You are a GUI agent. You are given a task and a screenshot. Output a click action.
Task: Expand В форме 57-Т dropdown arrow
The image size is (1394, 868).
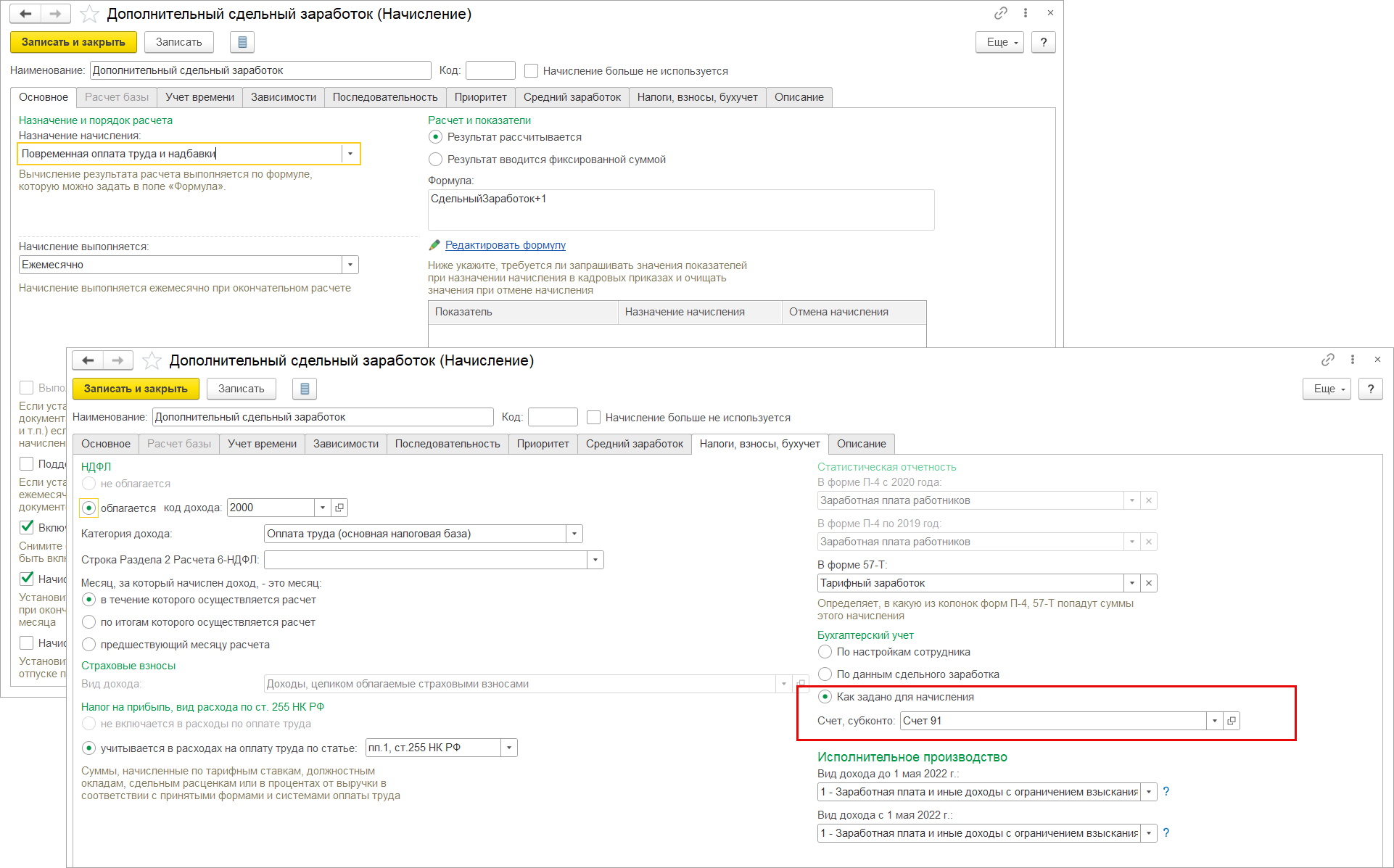(x=1131, y=583)
